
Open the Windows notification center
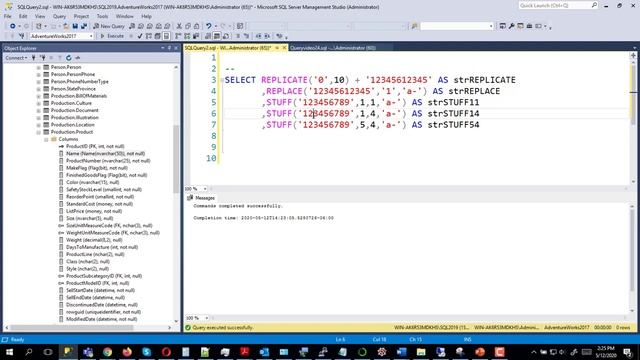click(x=628, y=352)
